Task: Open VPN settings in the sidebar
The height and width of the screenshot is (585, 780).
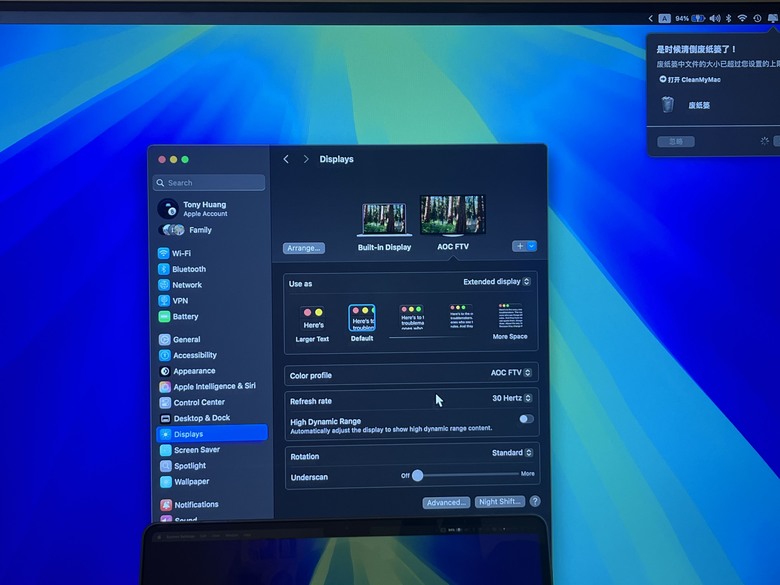Action: 173,301
